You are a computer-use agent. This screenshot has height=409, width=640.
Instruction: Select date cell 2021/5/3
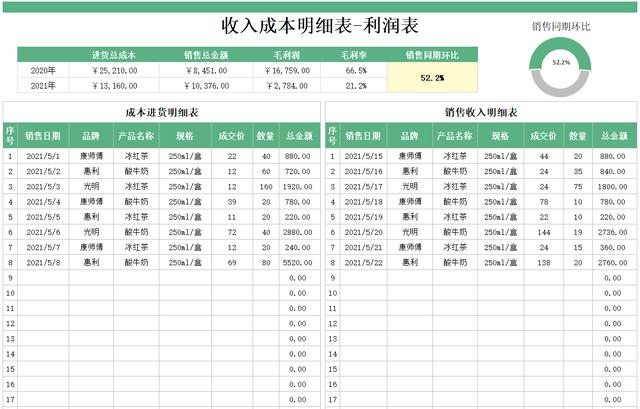(43, 187)
